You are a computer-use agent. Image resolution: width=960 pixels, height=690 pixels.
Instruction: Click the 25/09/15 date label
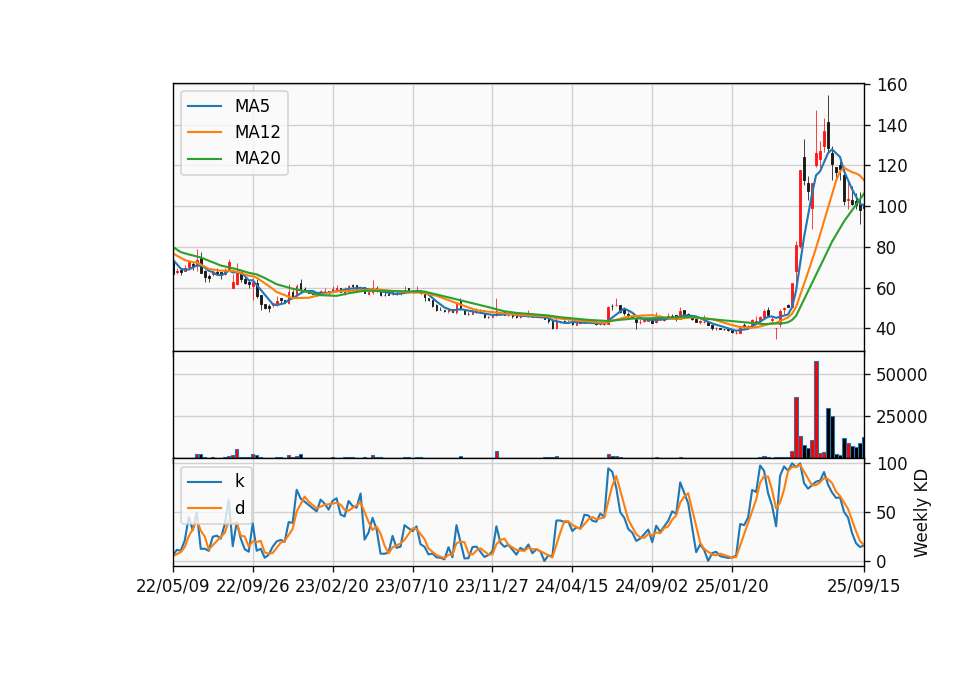coord(864,586)
